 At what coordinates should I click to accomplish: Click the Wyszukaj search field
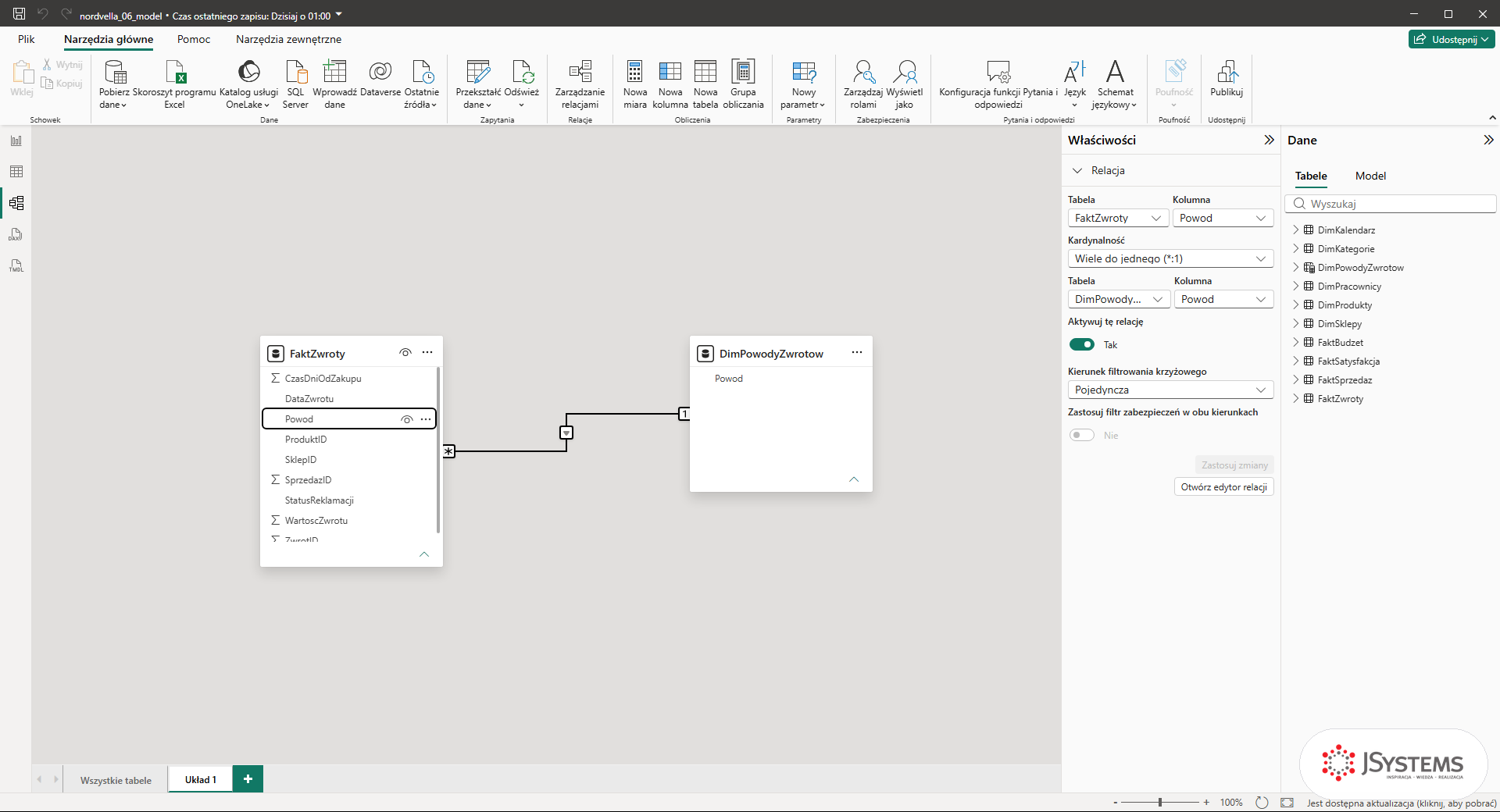[1391, 204]
